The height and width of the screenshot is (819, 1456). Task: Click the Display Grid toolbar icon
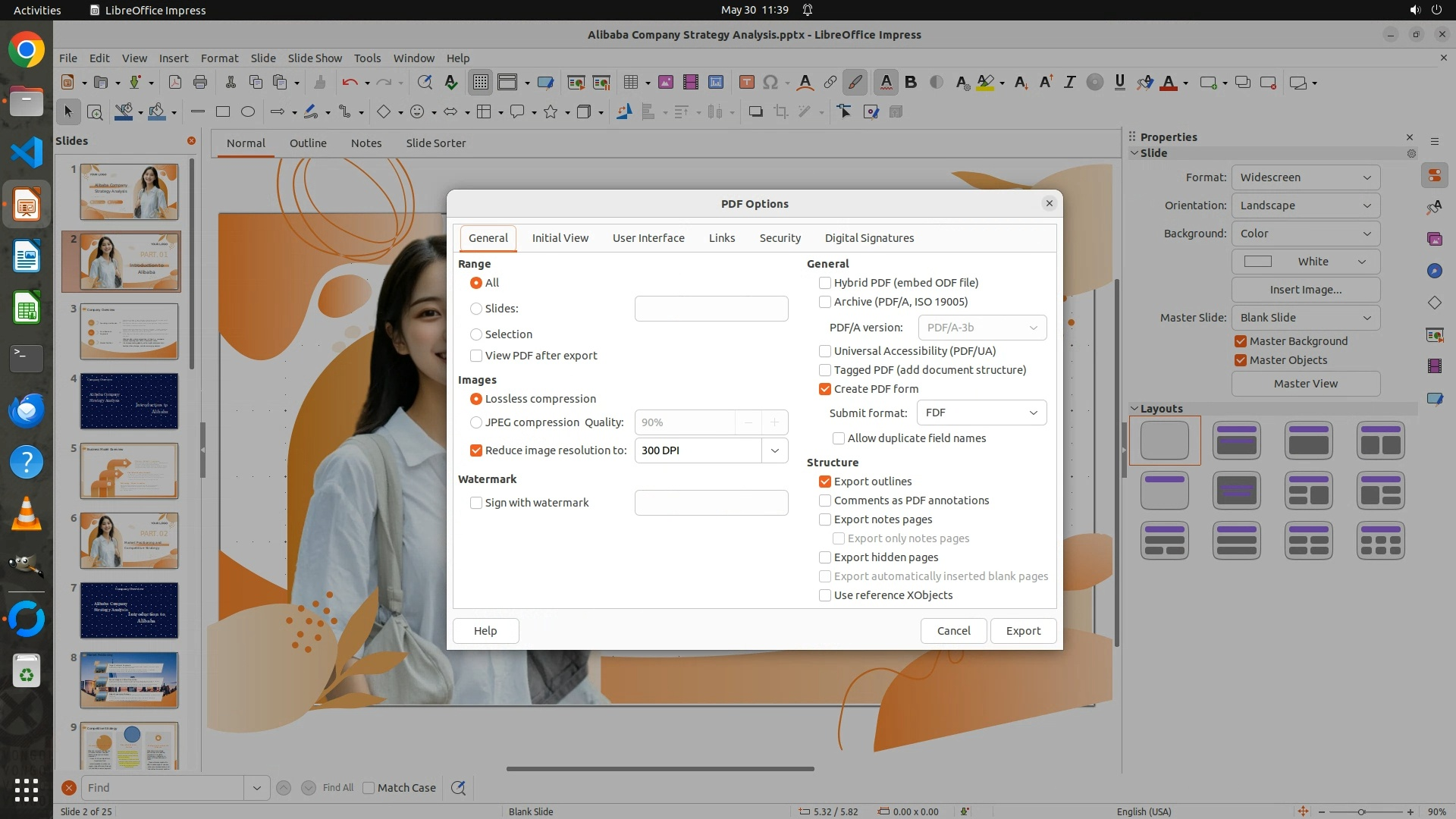(481, 83)
